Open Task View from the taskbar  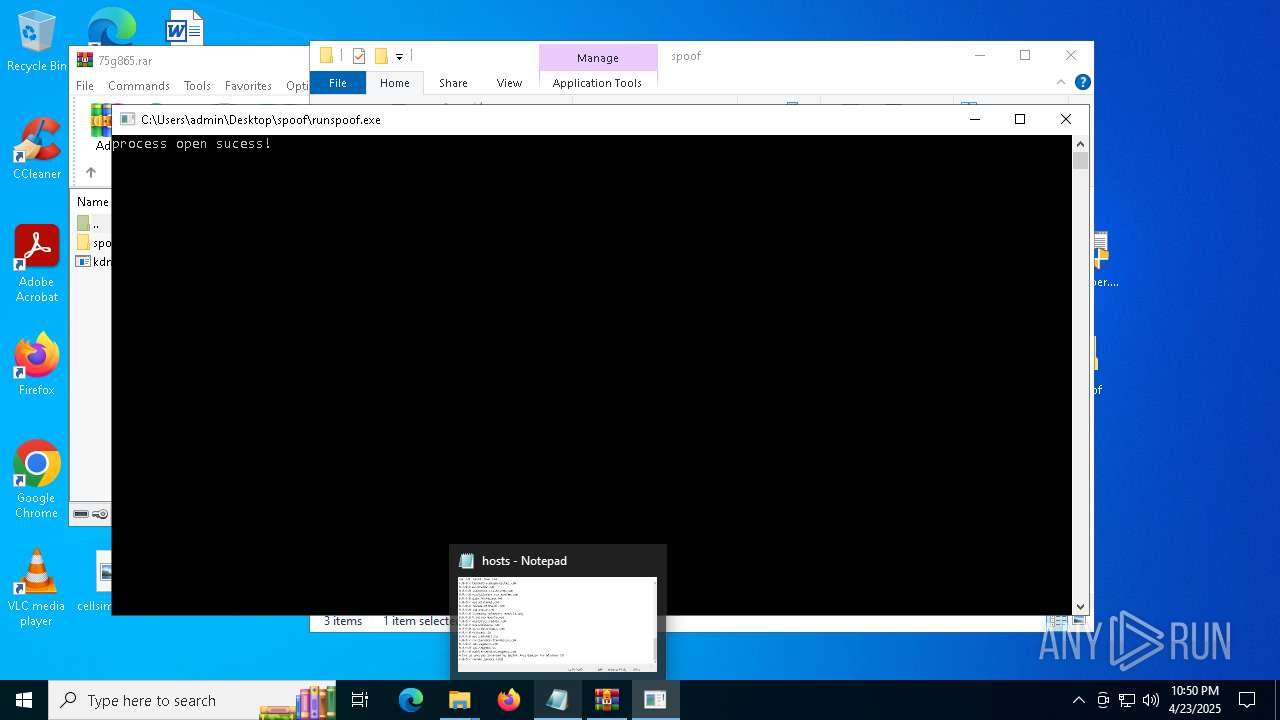pos(360,700)
